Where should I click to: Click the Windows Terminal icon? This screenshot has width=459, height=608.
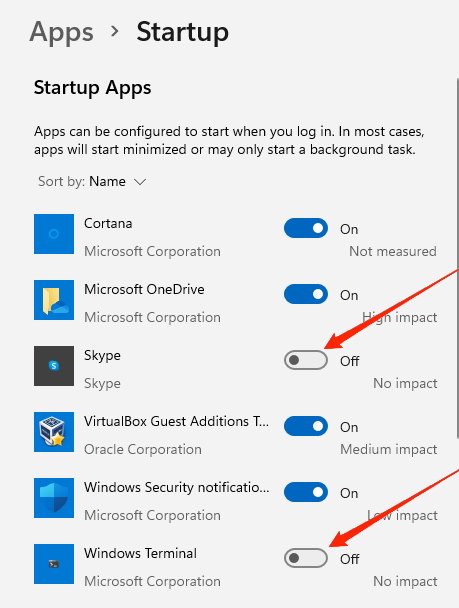pyautogui.click(x=54, y=563)
